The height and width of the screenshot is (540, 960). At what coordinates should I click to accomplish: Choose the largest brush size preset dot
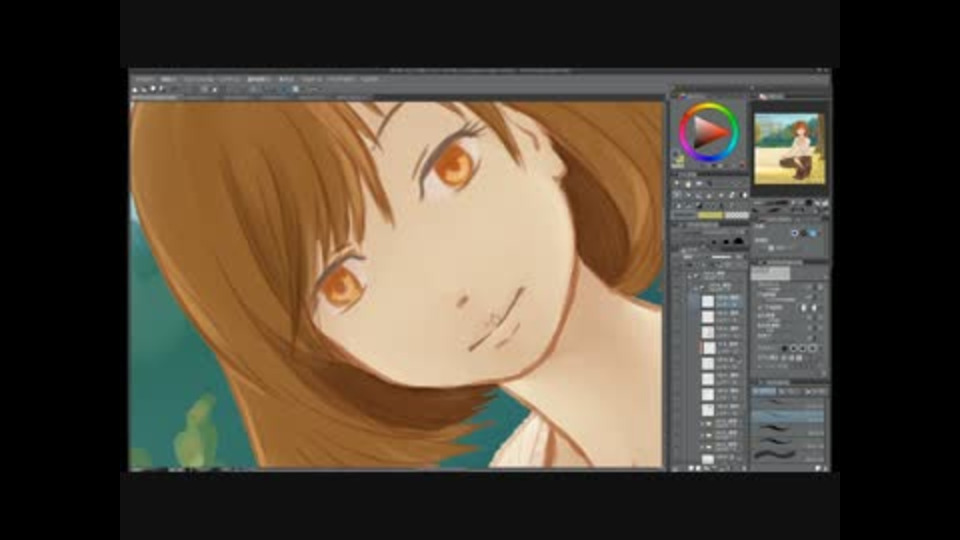tap(739, 241)
